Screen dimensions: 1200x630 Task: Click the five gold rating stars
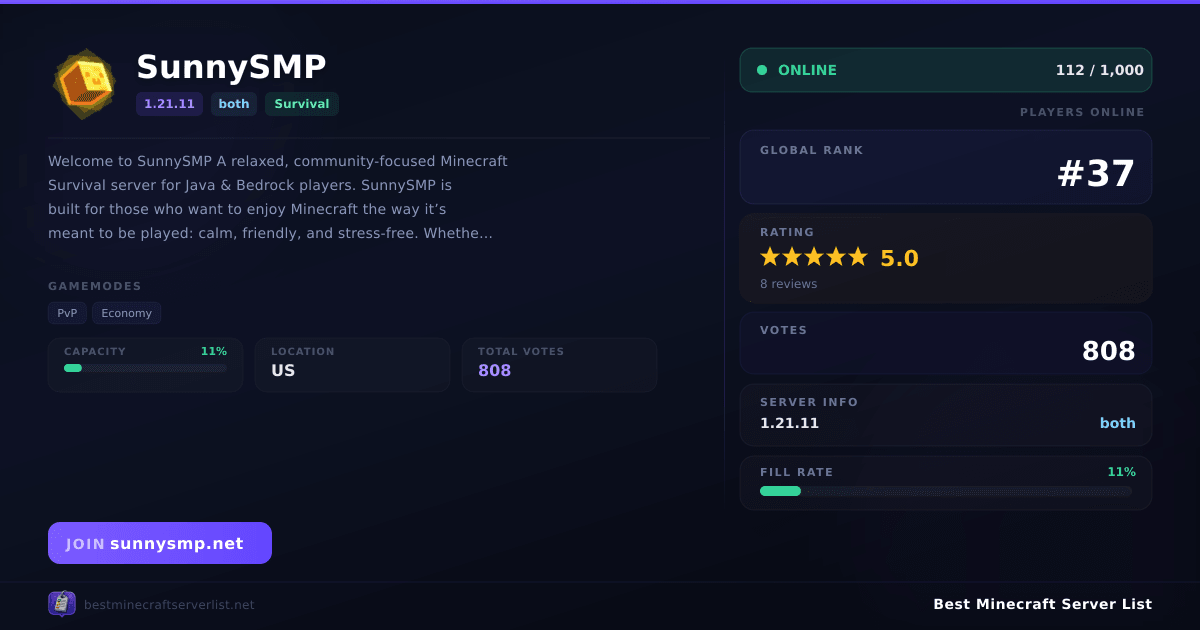(814, 257)
